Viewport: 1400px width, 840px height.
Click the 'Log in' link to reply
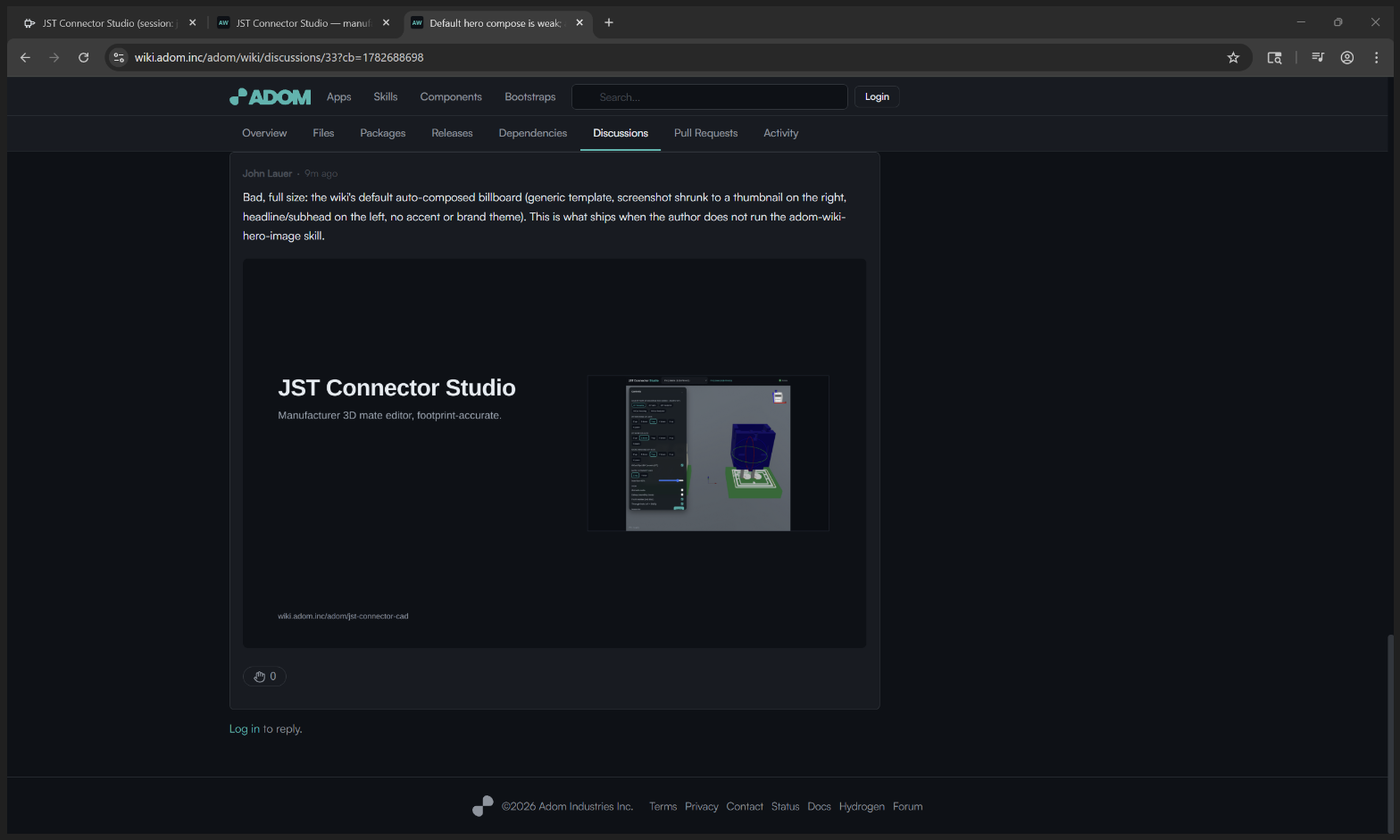pyautogui.click(x=244, y=729)
